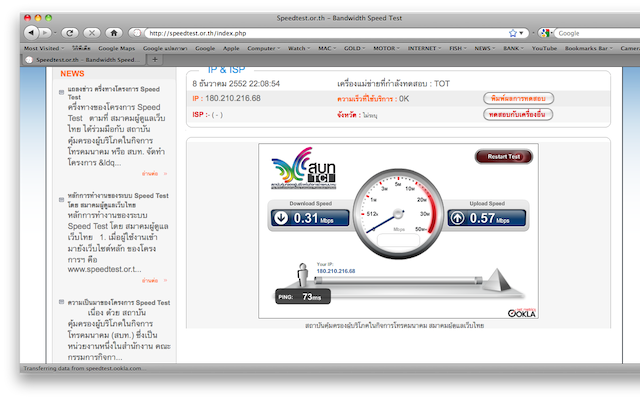Select the Speedtest.or.th browser tab
This screenshot has width=640, height=400.
(83, 60)
